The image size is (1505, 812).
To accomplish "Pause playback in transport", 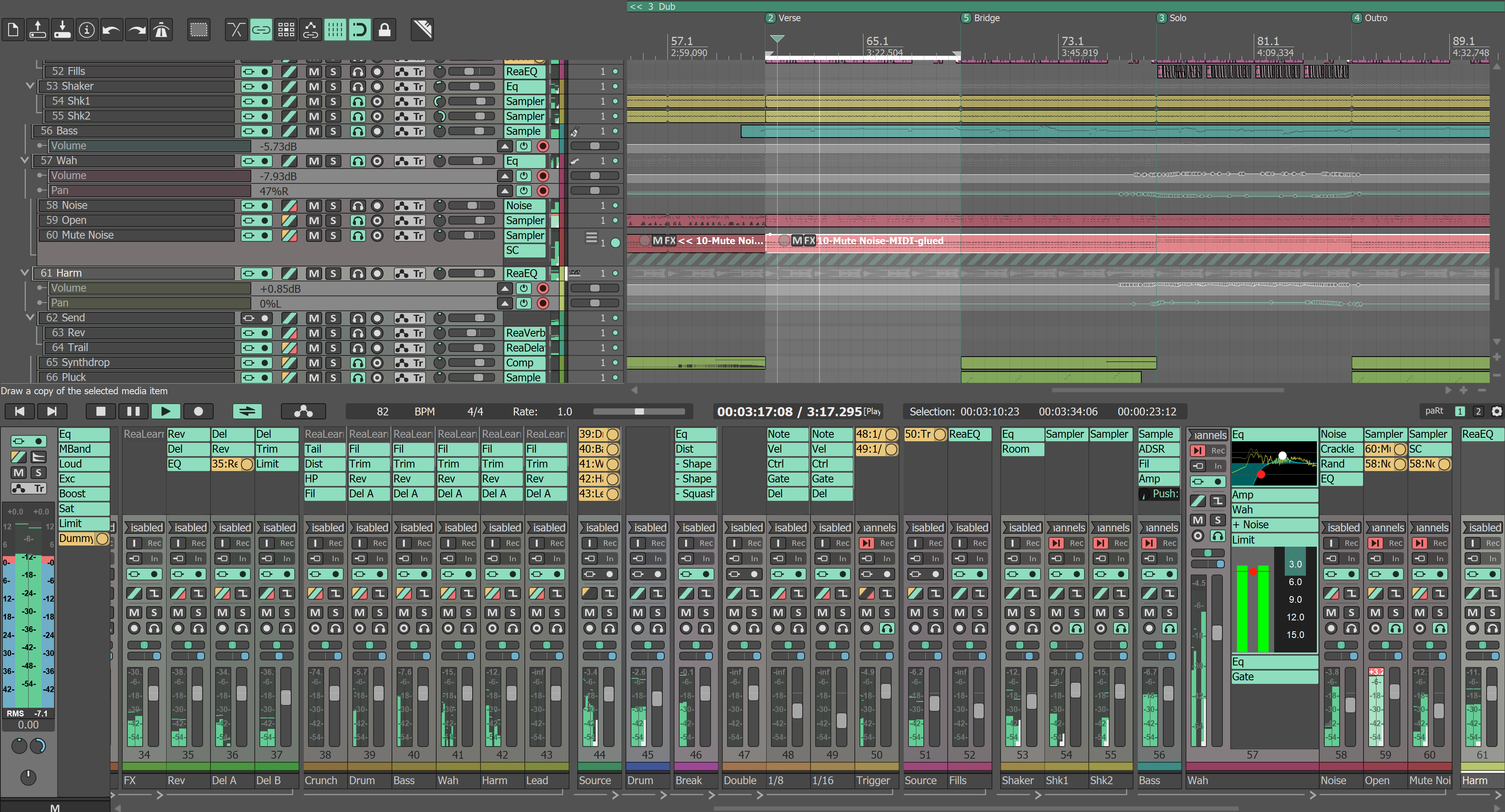I will point(133,411).
